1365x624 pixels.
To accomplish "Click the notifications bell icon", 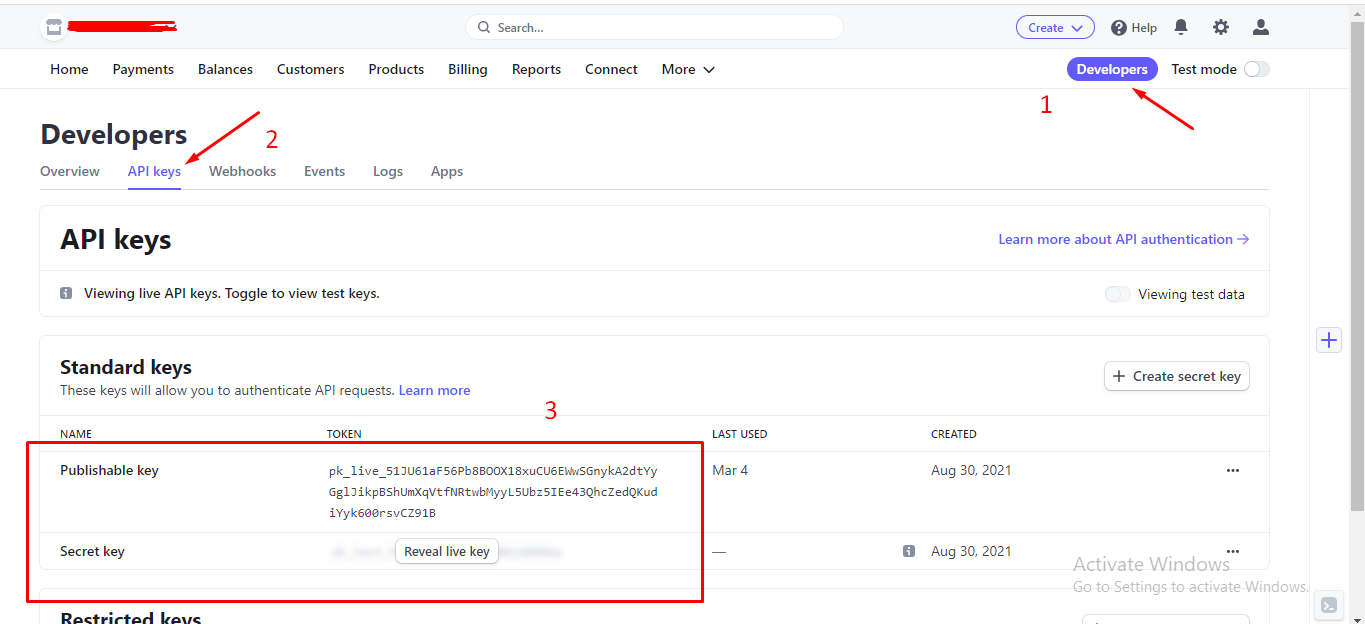I will pos(1181,28).
